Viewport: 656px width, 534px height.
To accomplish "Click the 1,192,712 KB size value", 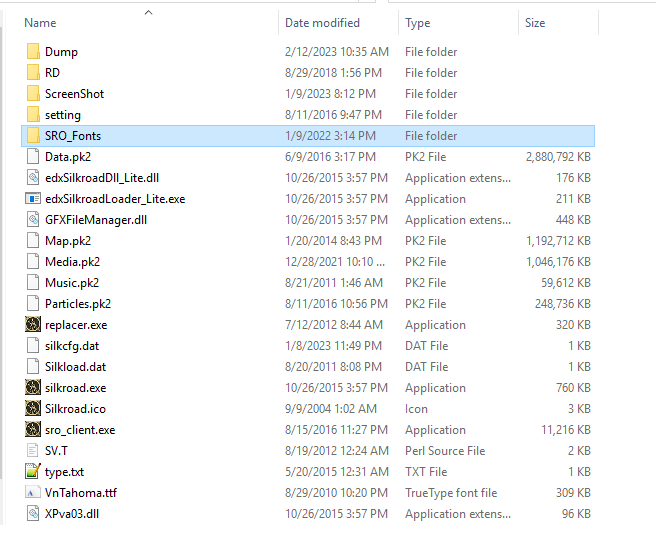I will pos(558,241).
